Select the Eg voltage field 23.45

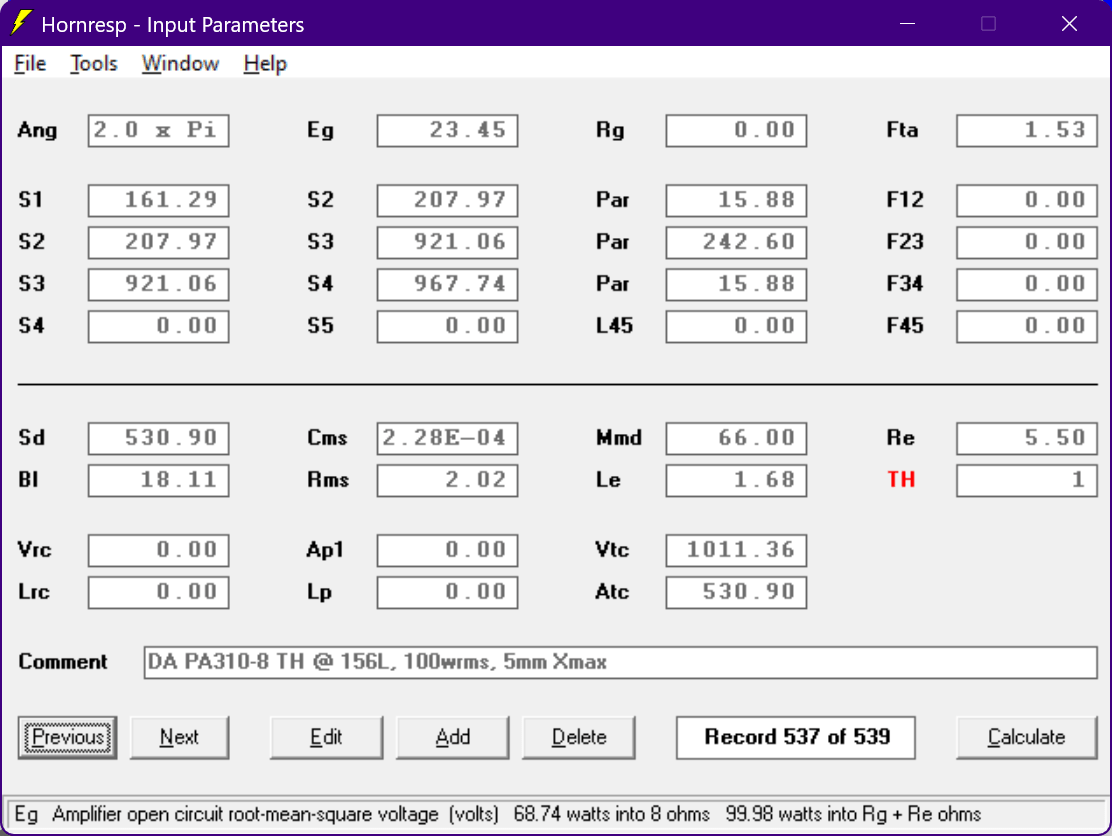447,130
